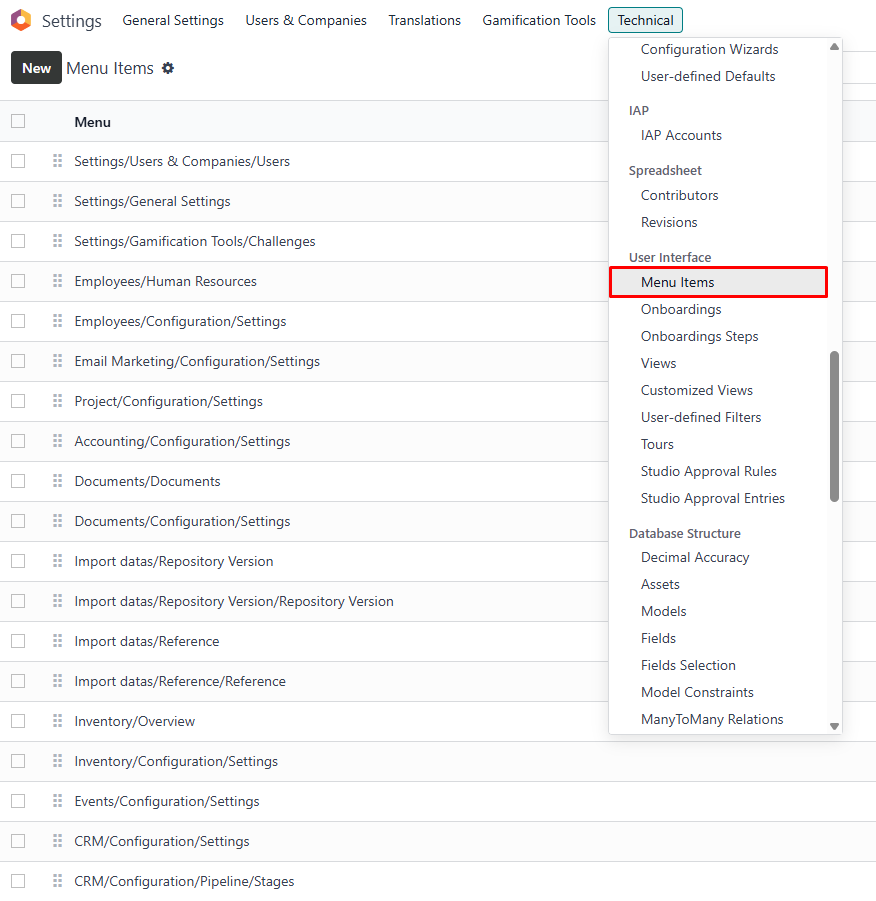
Task: Click the Odoo home logo icon
Action: coord(21,20)
